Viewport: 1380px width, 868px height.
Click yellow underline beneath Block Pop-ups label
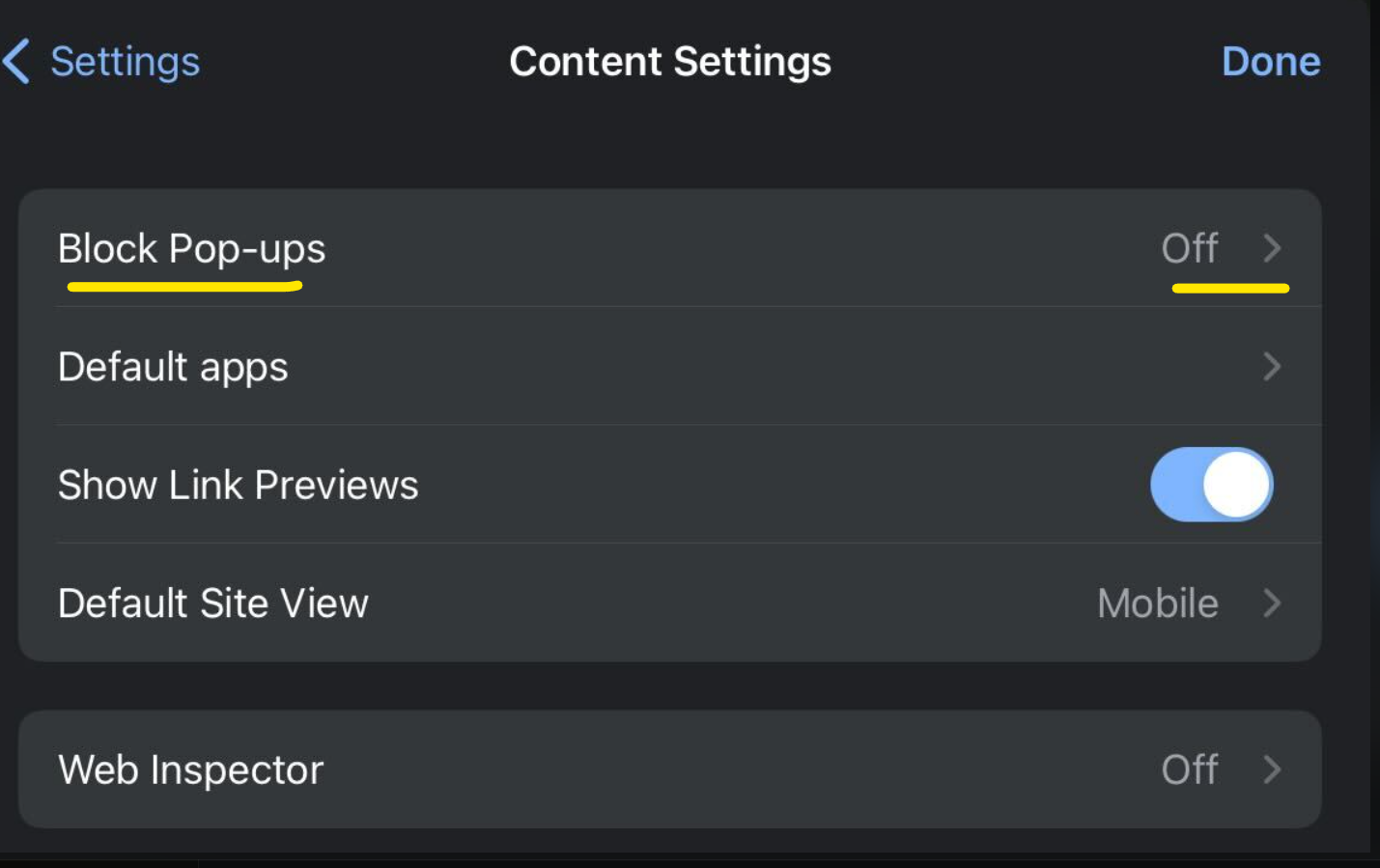pyautogui.click(x=184, y=286)
